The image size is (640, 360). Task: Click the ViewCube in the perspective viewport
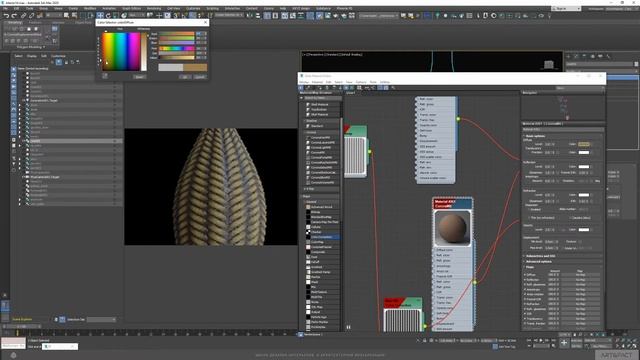[x=549, y=64]
